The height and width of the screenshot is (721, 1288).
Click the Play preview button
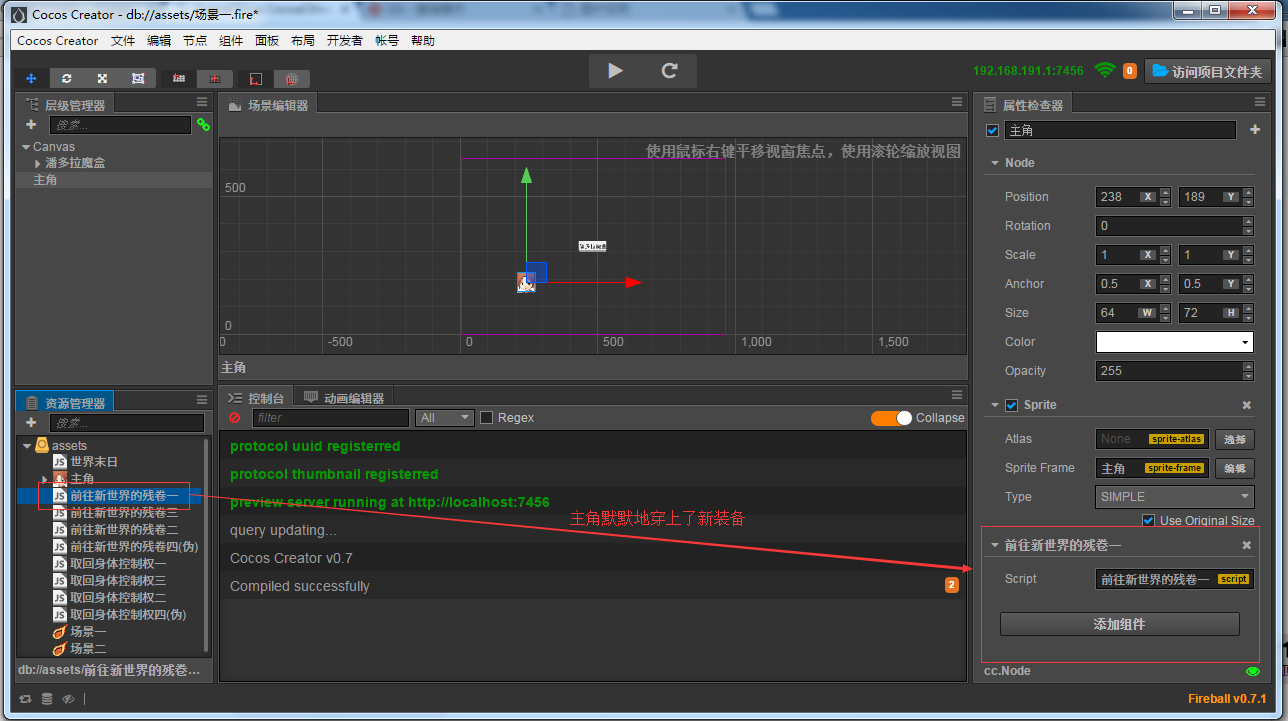coord(615,70)
